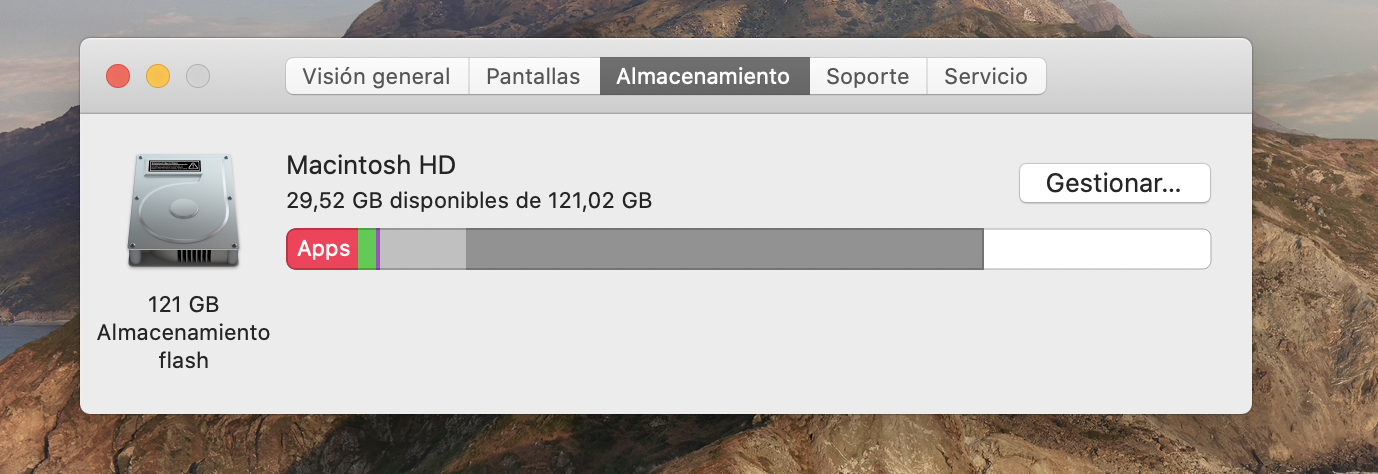This screenshot has width=1378, height=474.
Task: Go to the Soporte tab
Action: (x=867, y=76)
